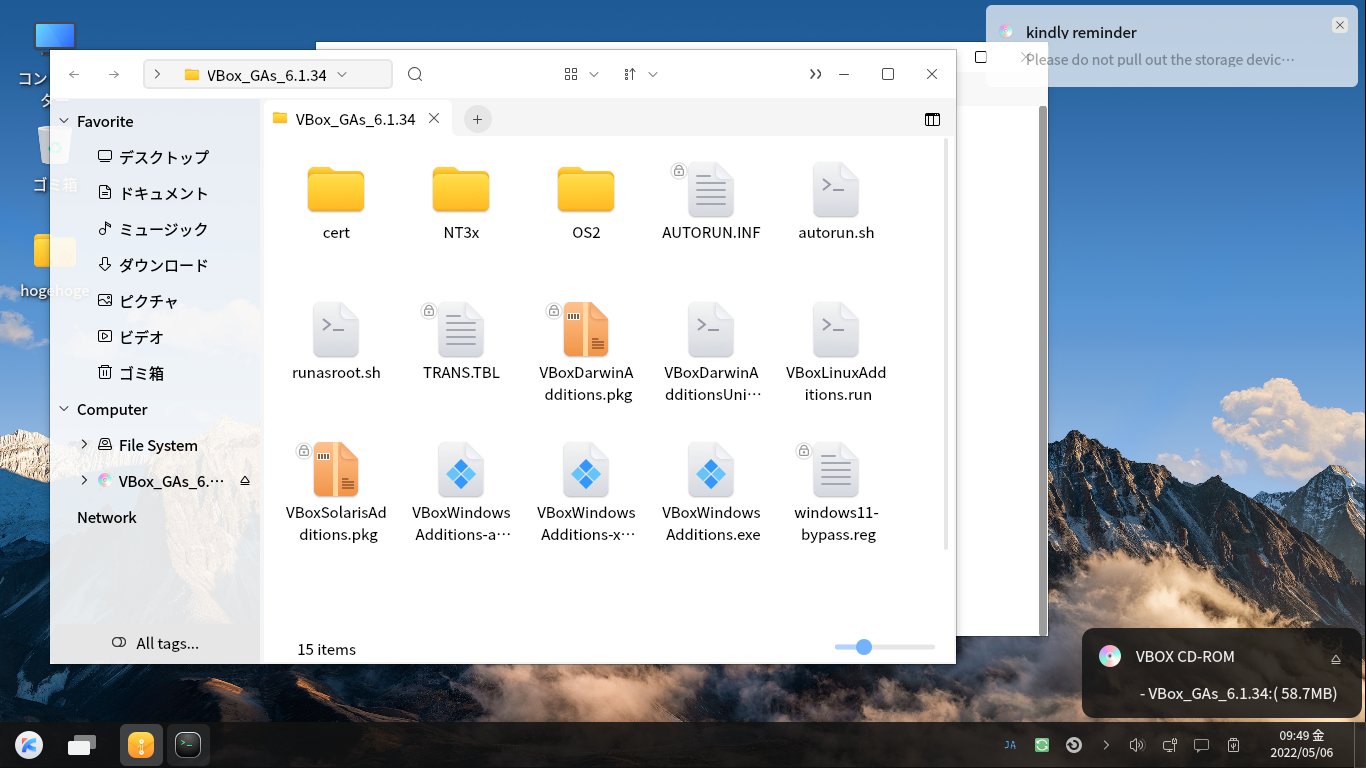Eject the VBOX CD-ROM in popup
This screenshot has width=1366, height=768.
pyautogui.click(x=1336, y=659)
